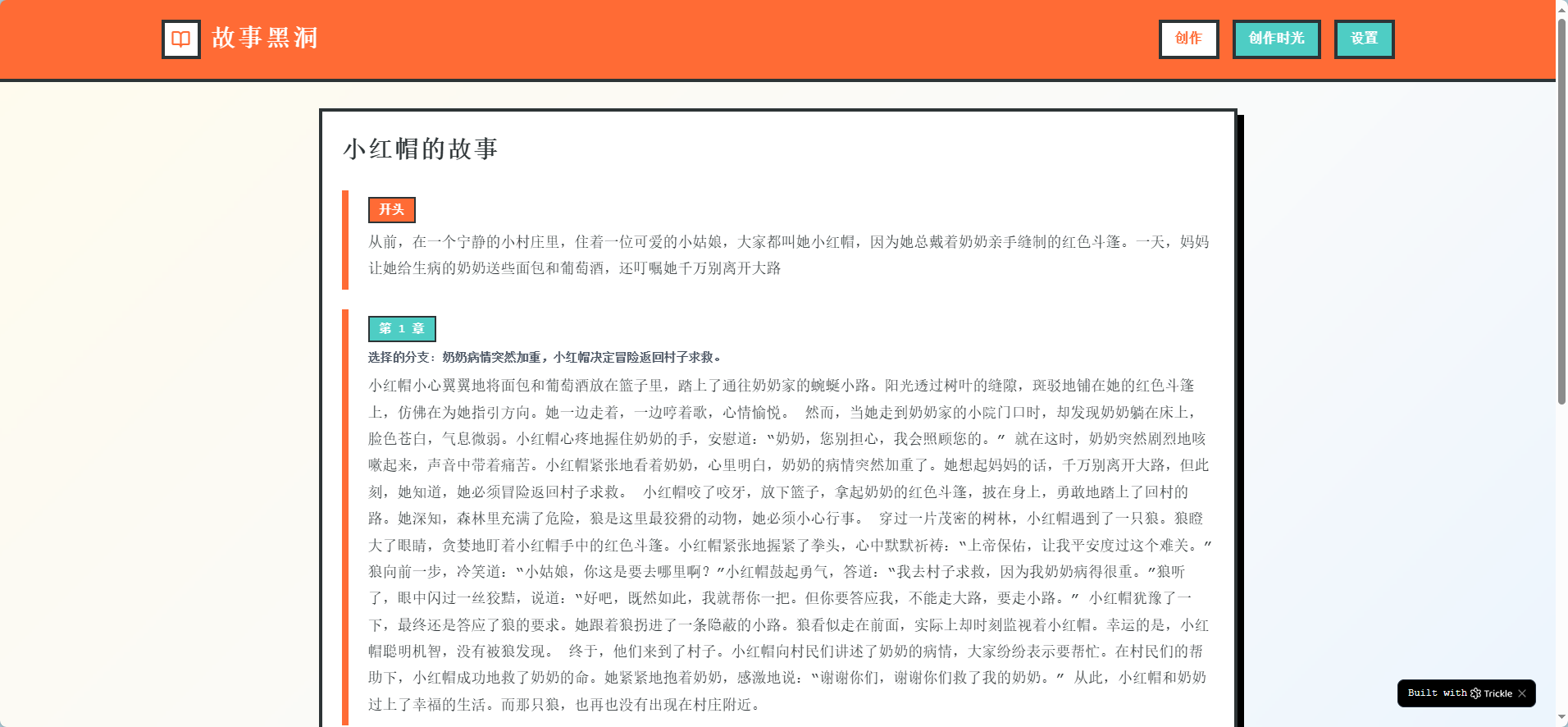Screen dimensions: 1568x727
Task: Go to 创作时光 in the header
Action: tap(1276, 39)
